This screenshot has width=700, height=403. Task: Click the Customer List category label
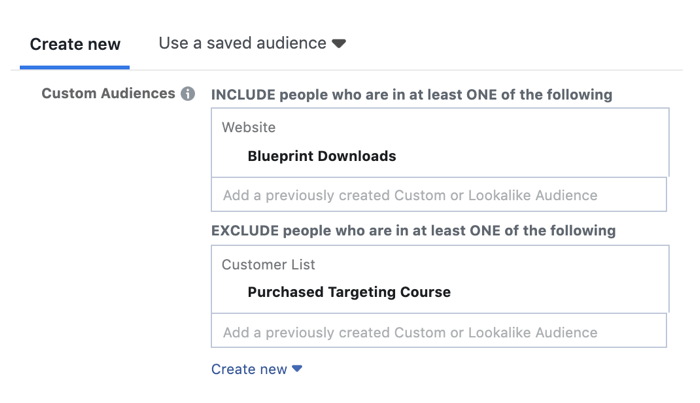pos(268,265)
